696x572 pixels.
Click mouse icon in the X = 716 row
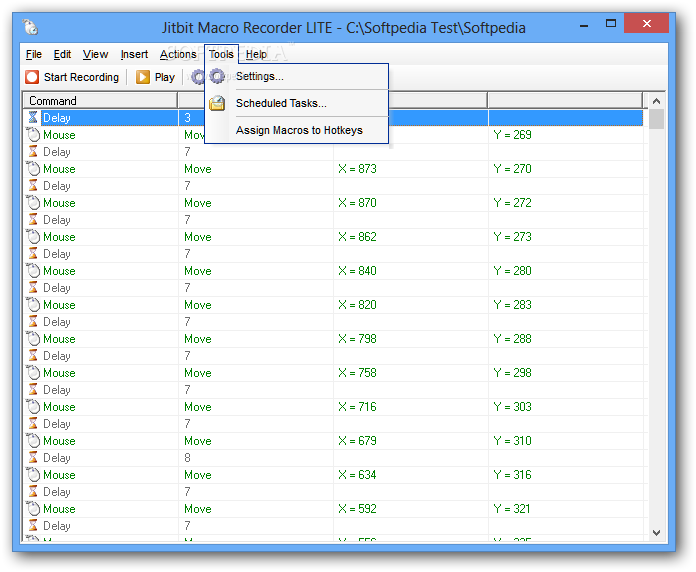[33, 406]
